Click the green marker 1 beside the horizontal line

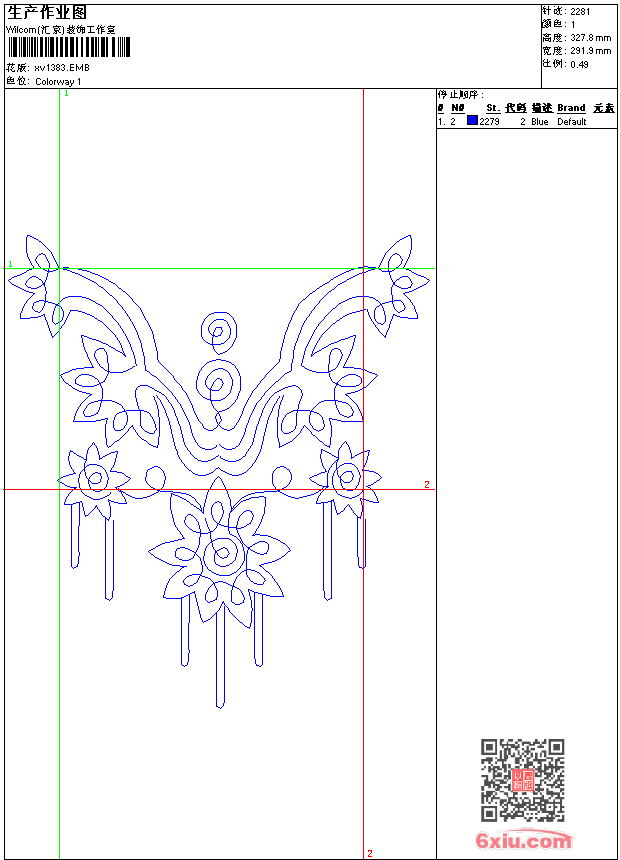point(10,264)
